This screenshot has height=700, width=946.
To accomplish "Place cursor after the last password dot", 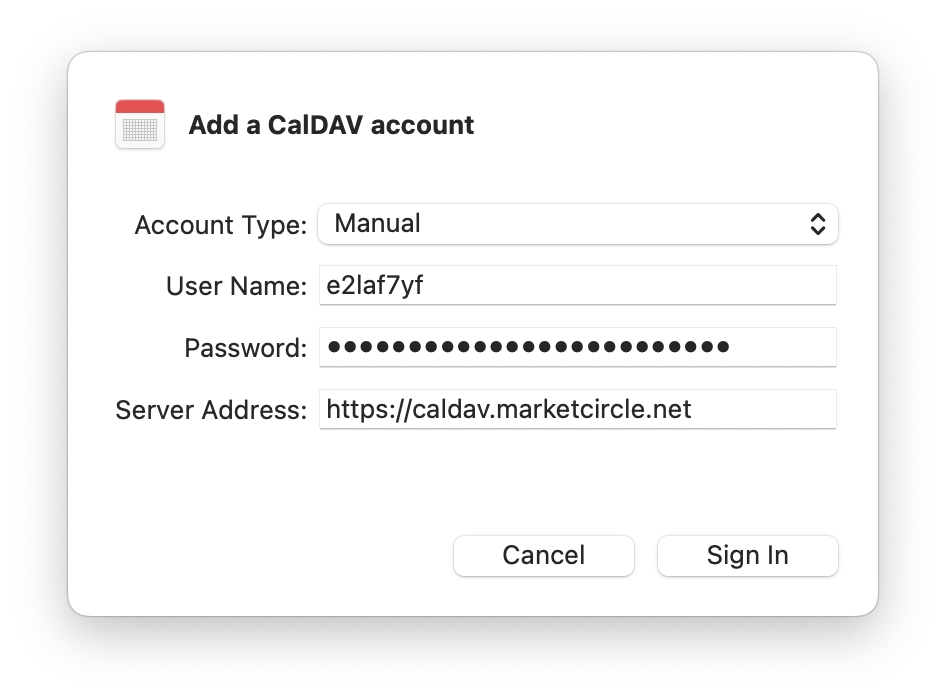I will tap(732, 347).
